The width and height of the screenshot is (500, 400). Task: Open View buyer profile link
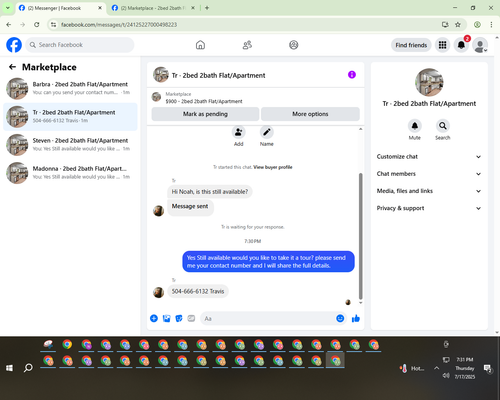click(273, 167)
